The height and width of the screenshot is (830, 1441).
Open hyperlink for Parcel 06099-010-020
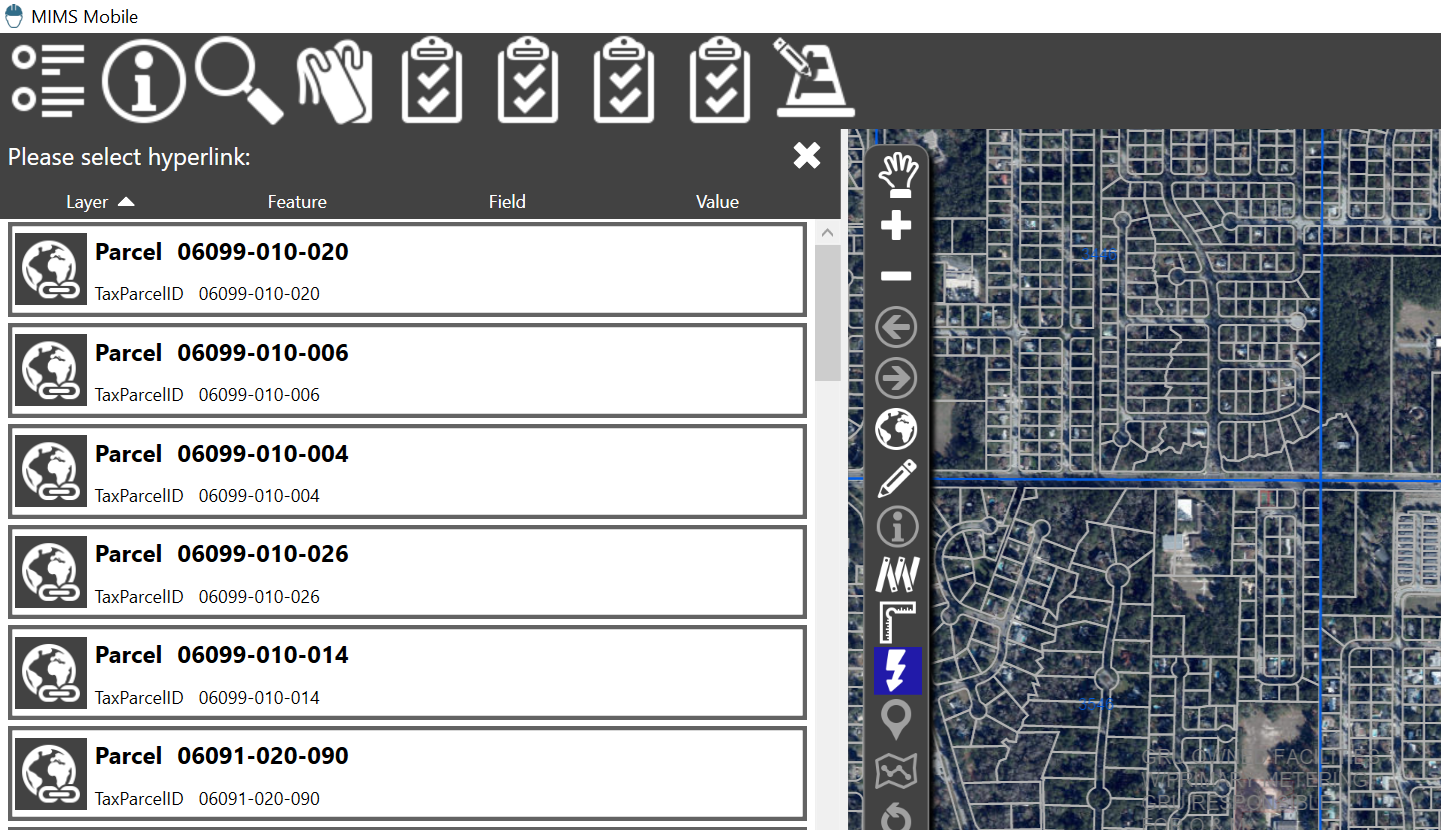[407, 270]
